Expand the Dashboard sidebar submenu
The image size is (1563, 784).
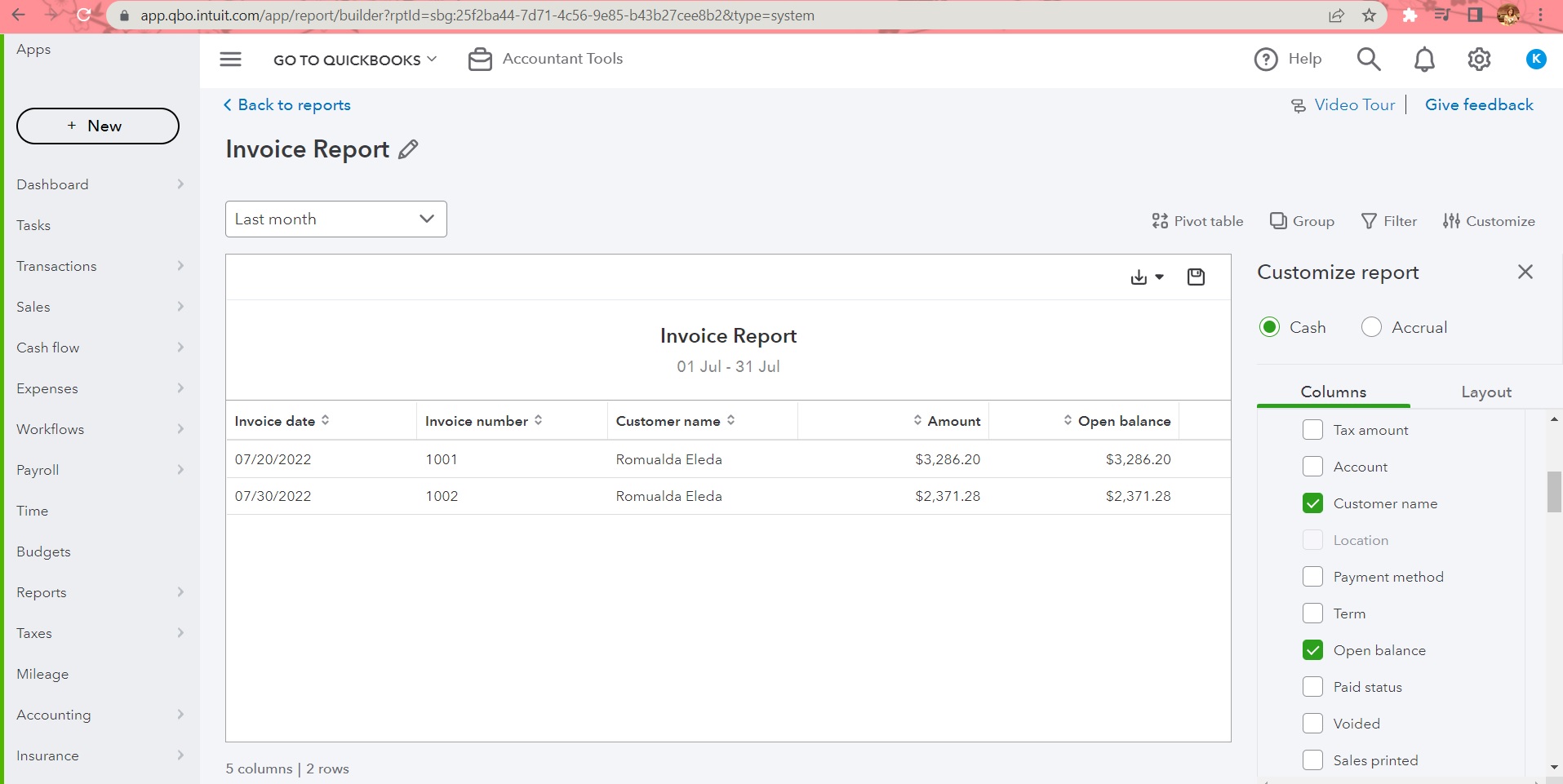coord(180,184)
